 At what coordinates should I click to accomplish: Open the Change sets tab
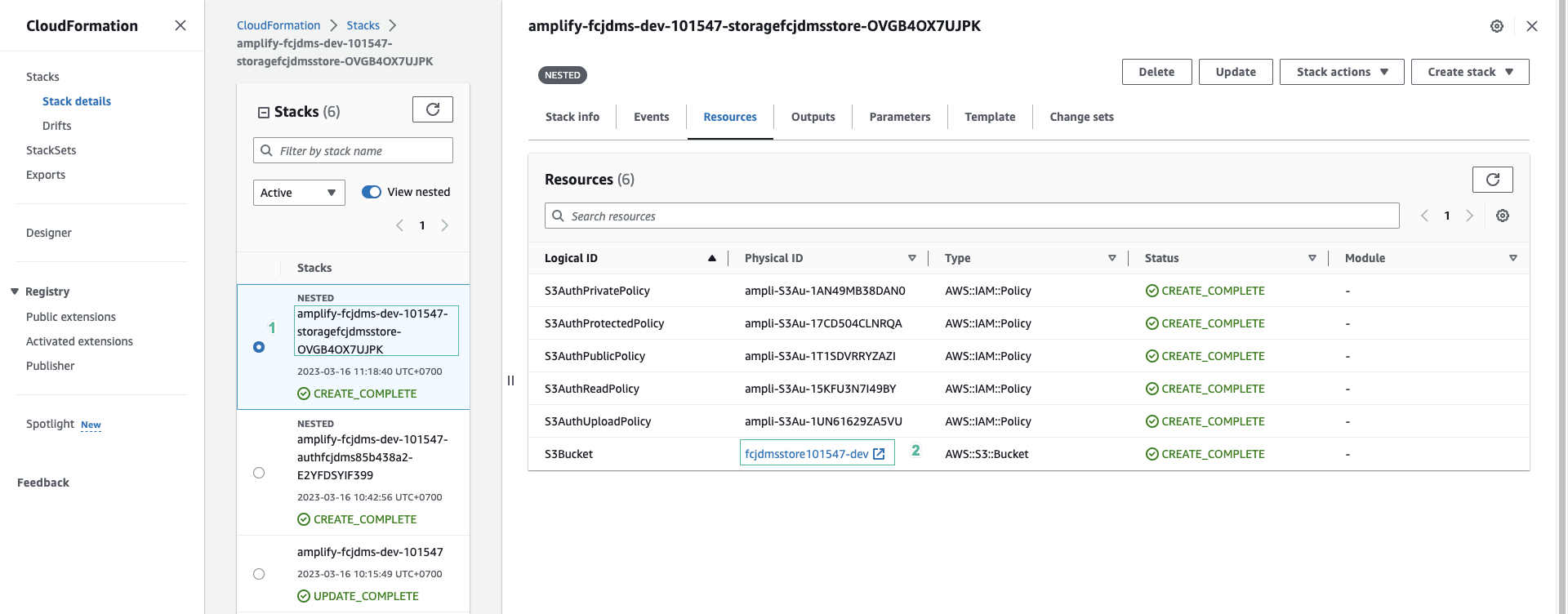pyautogui.click(x=1082, y=117)
